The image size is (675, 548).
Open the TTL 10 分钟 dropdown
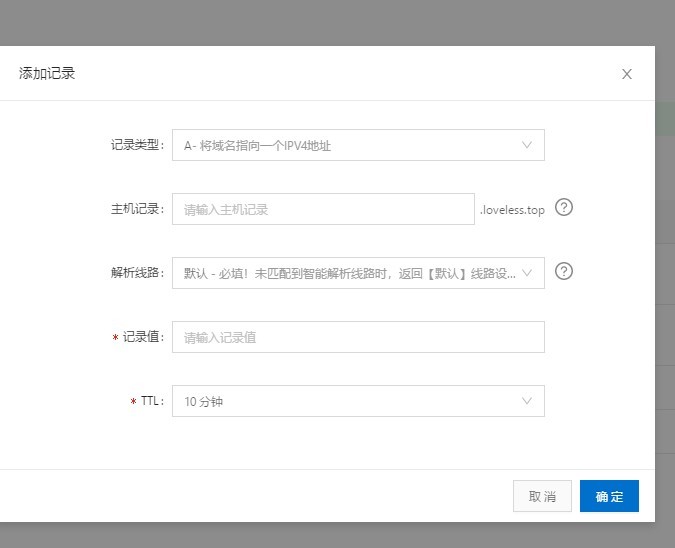[358, 401]
